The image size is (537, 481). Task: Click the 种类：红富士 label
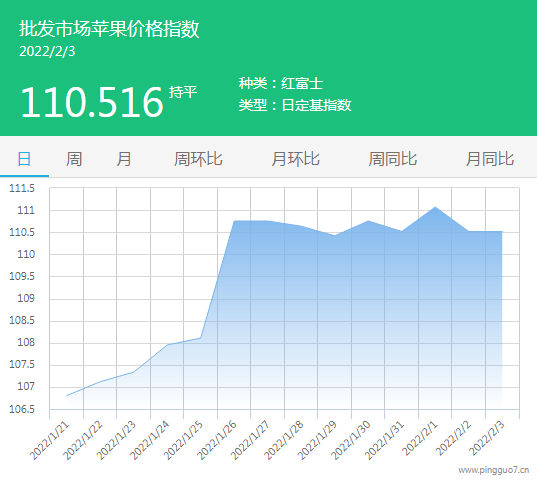pyautogui.click(x=281, y=83)
